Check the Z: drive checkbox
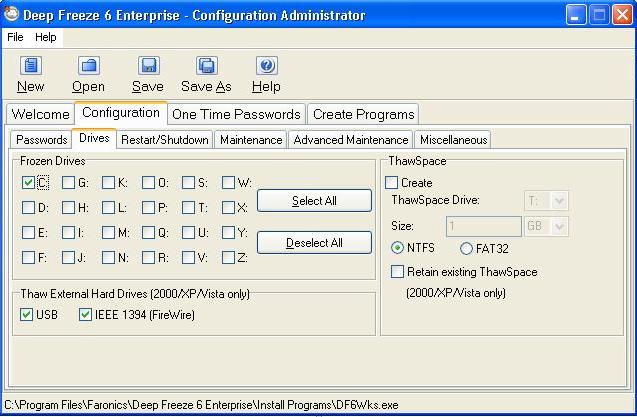Viewport: 637px width, 417px height. (228, 257)
